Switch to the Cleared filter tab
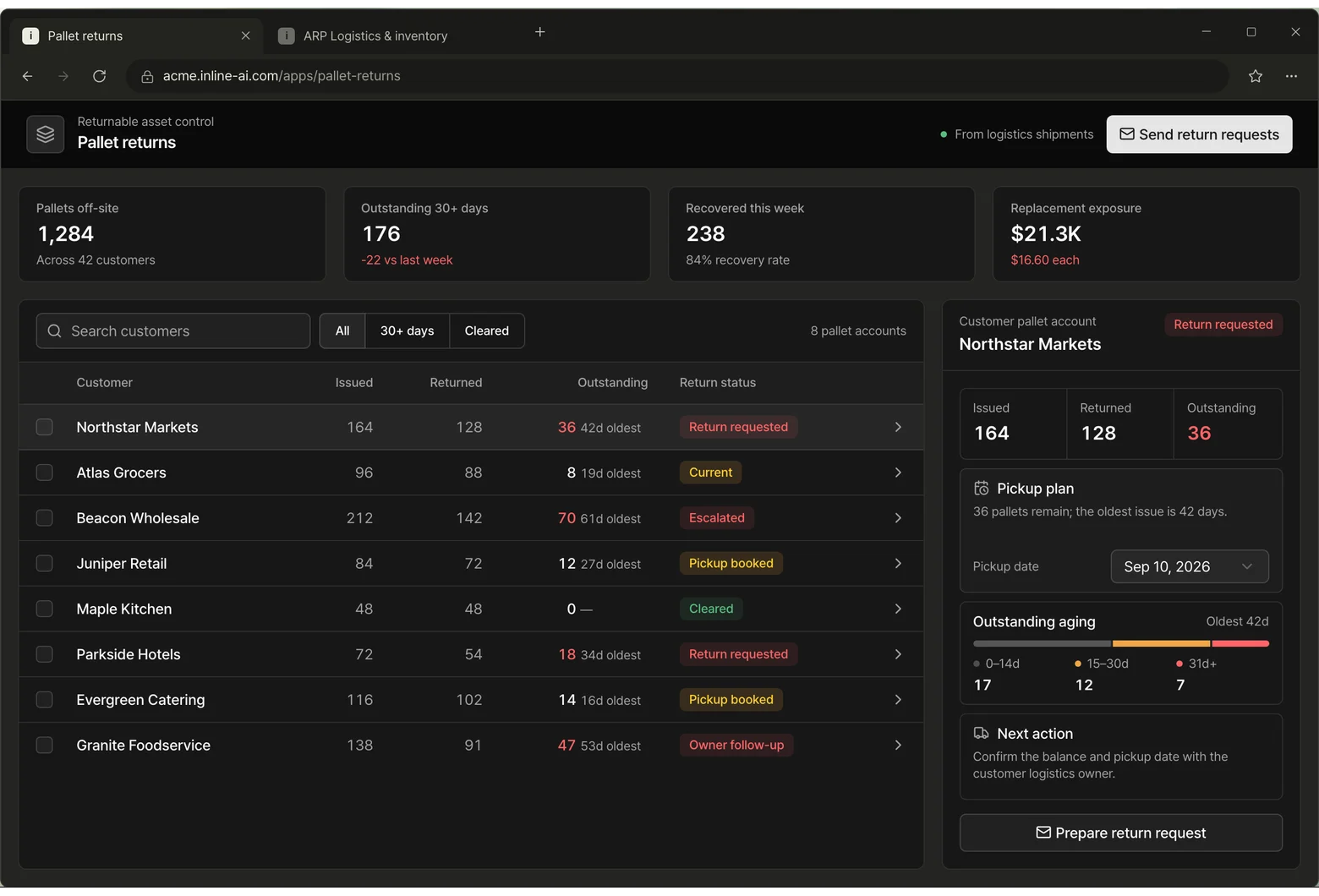This screenshot has height=896, width=1319. (x=487, y=331)
